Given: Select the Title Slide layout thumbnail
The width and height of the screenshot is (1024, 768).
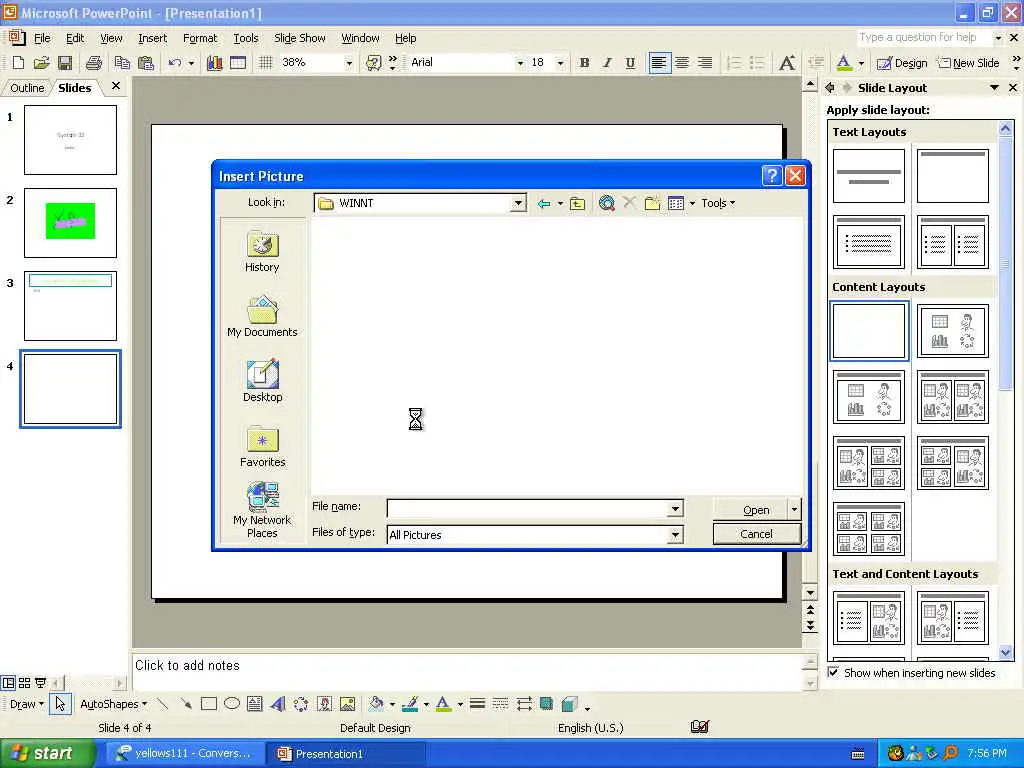Looking at the screenshot, I should coord(869,176).
